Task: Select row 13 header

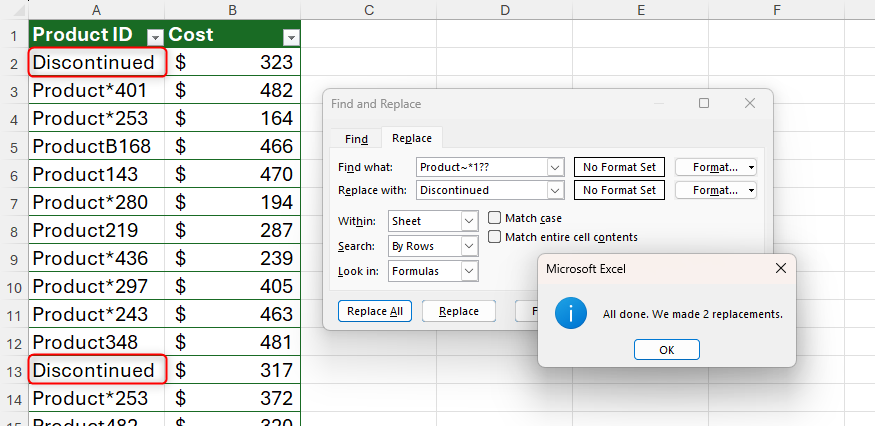Action: pyautogui.click(x=14, y=370)
